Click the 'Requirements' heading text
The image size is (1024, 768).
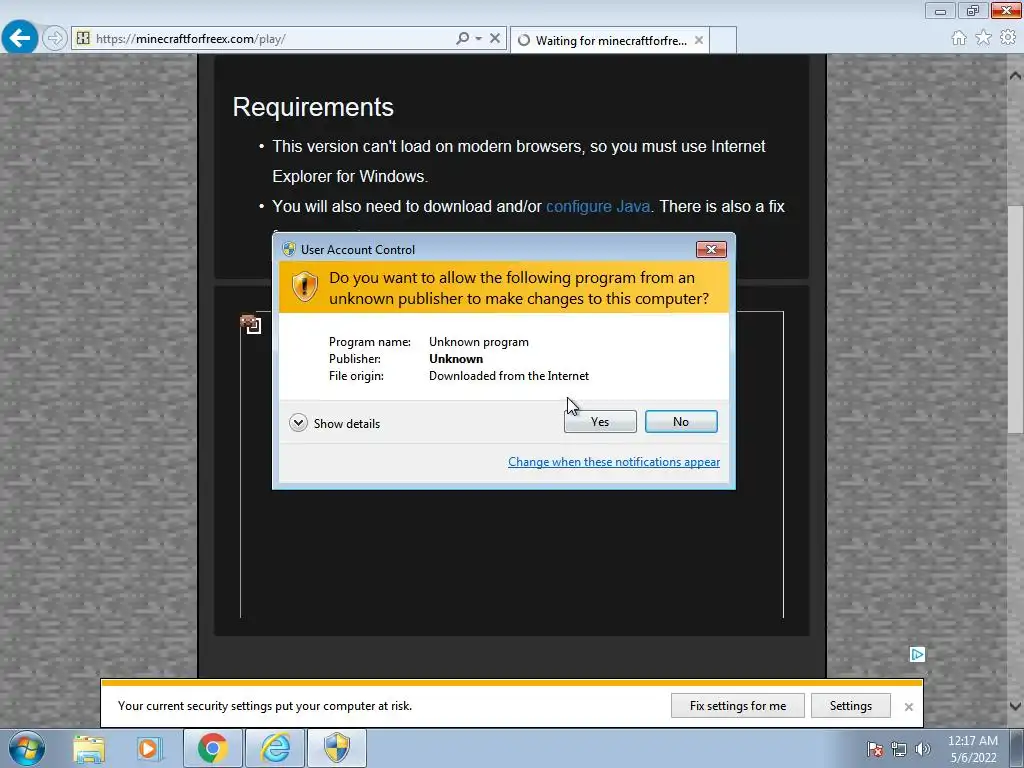(313, 107)
